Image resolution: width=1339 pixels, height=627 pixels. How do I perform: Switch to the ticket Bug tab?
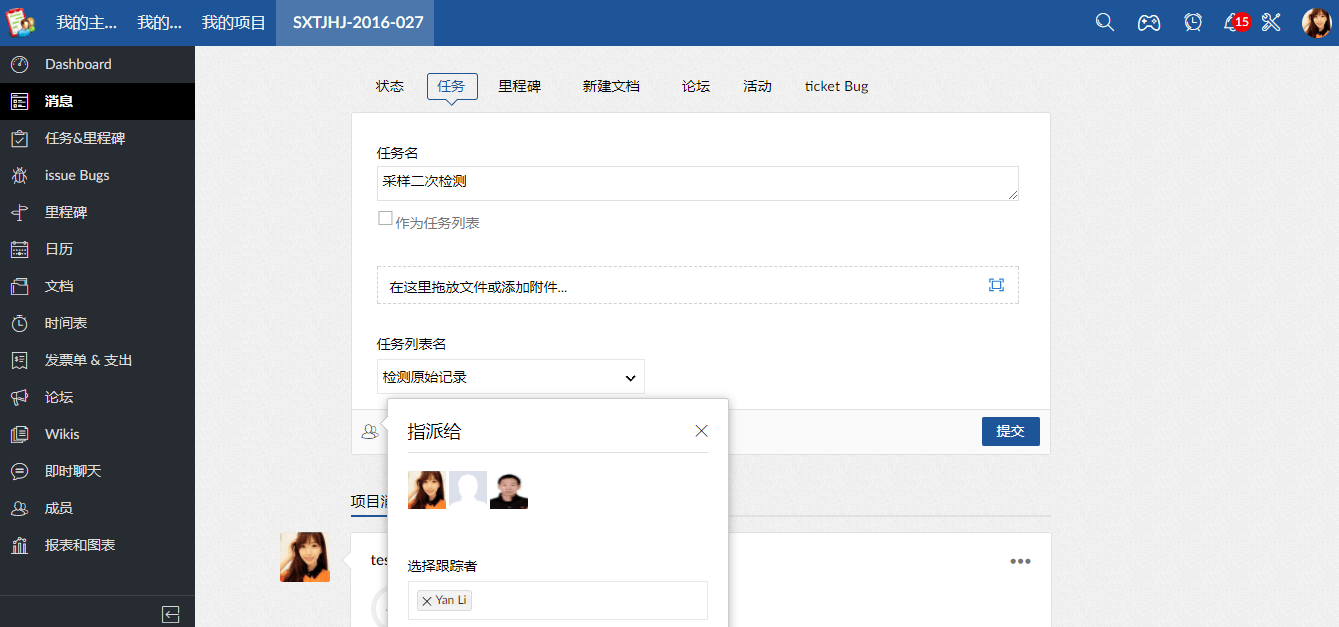click(x=836, y=86)
